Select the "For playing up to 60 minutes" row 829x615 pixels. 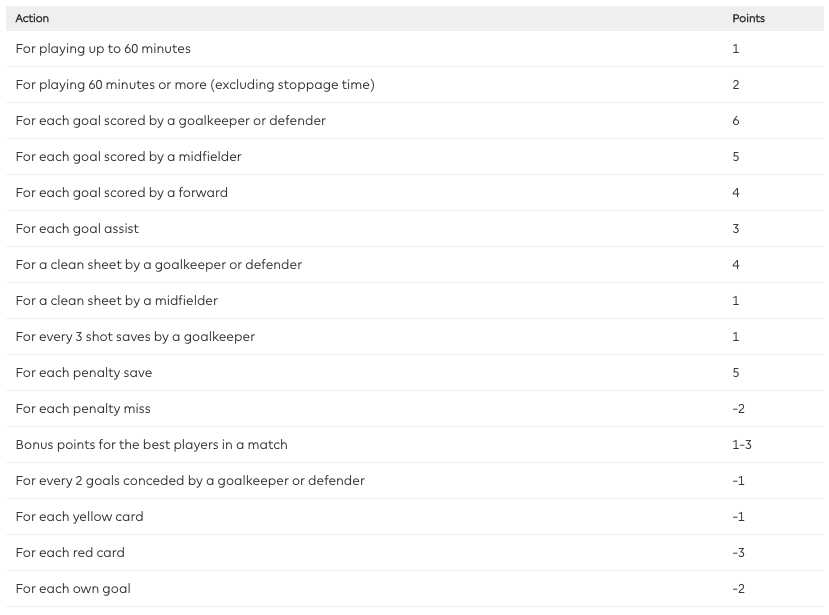click(103, 49)
